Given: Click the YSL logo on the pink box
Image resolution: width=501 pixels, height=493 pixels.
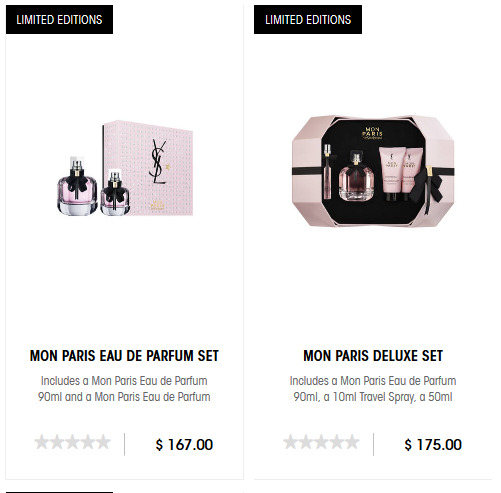Looking at the screenshot, I should pyautogui.click(x=158, y=162).
